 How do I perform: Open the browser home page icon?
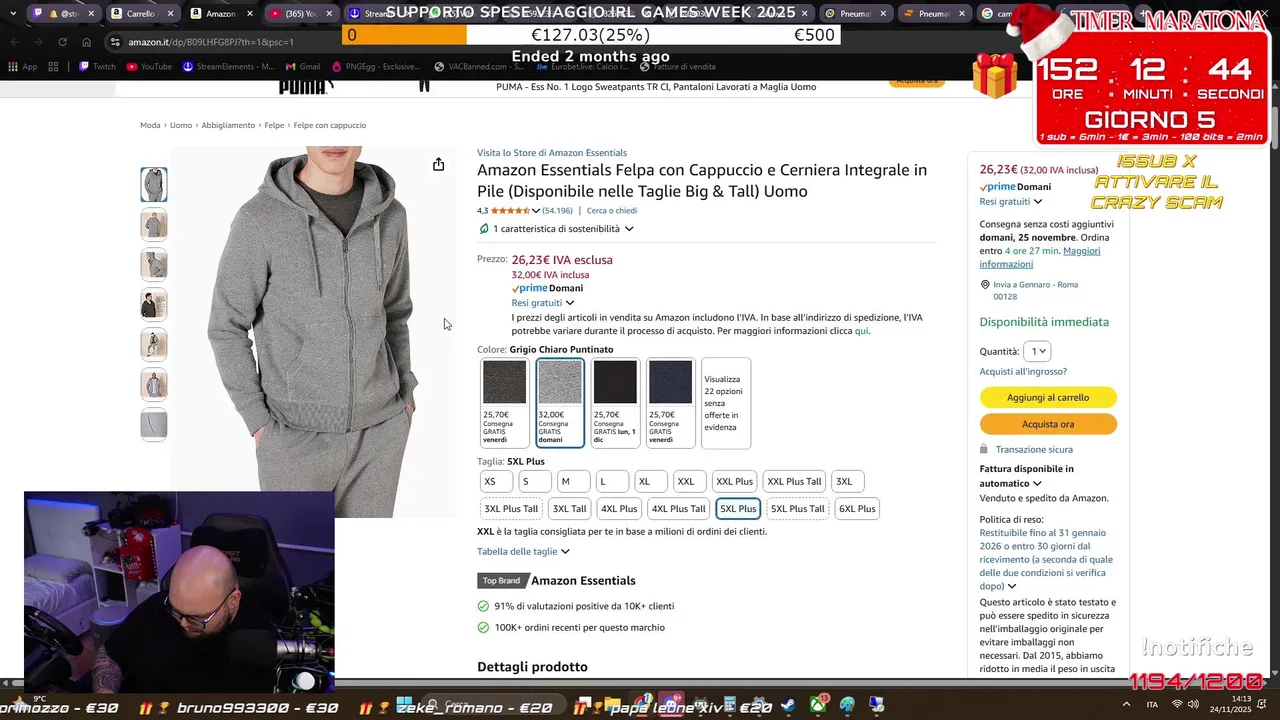point(86,42)
